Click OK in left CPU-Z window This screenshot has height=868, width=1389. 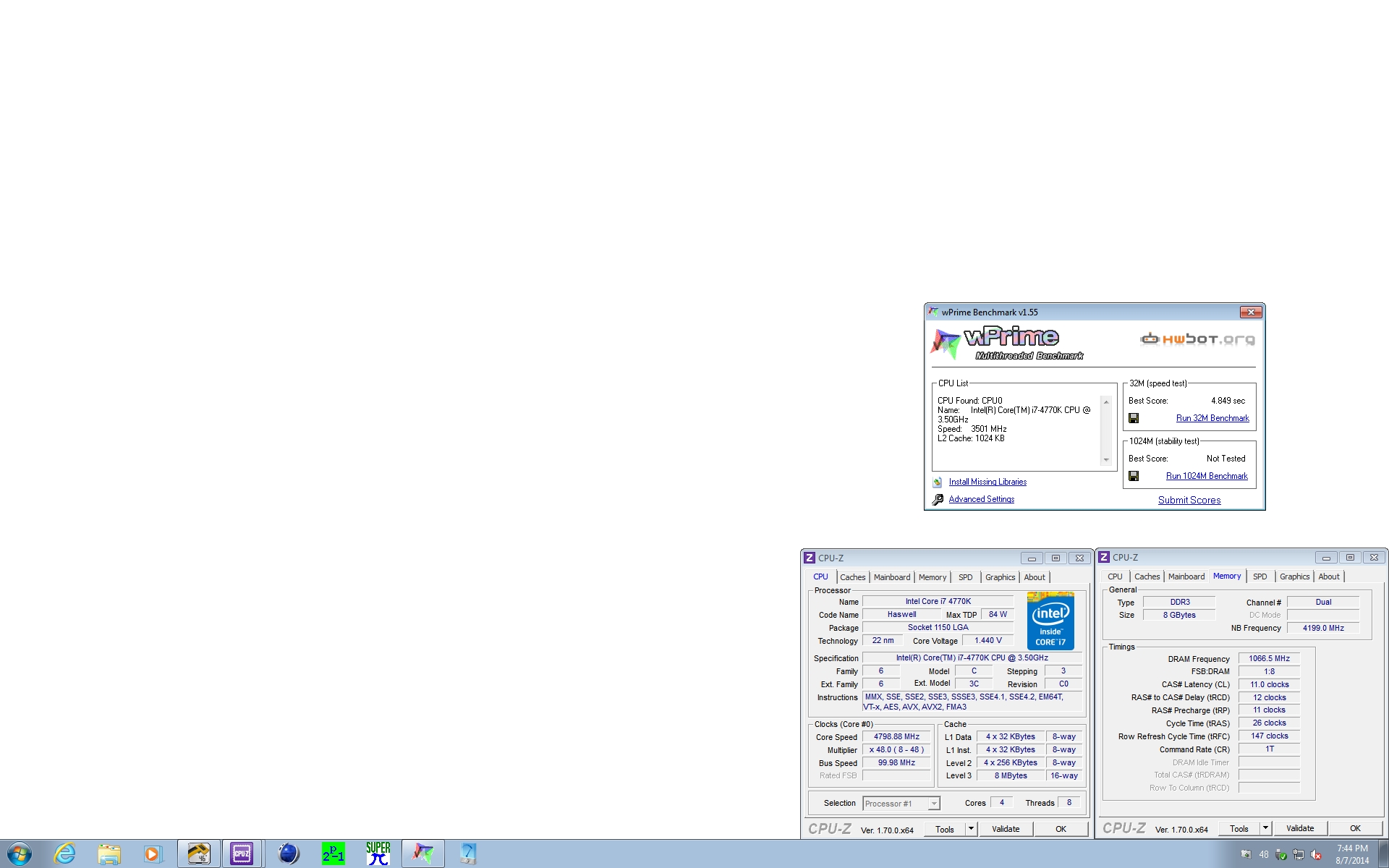[x=1061, y=829]
